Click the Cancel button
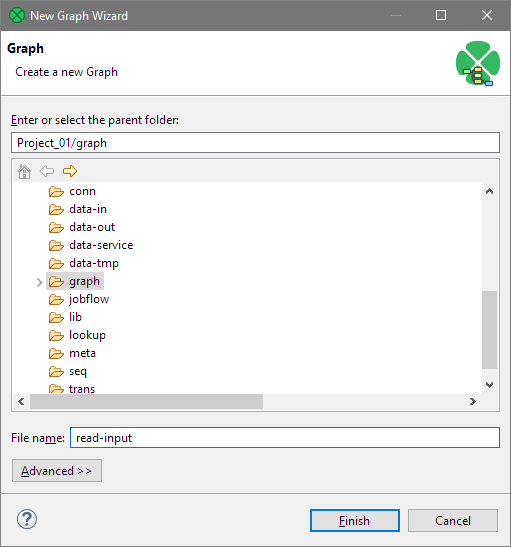Image resolution: width=511 pixels, height=547 pixels. pyautogui.click(x=453, y=520)
